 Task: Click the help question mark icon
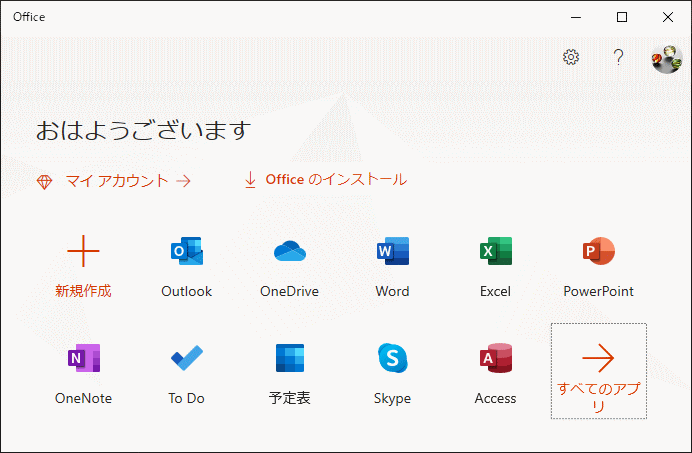(619, 57)
